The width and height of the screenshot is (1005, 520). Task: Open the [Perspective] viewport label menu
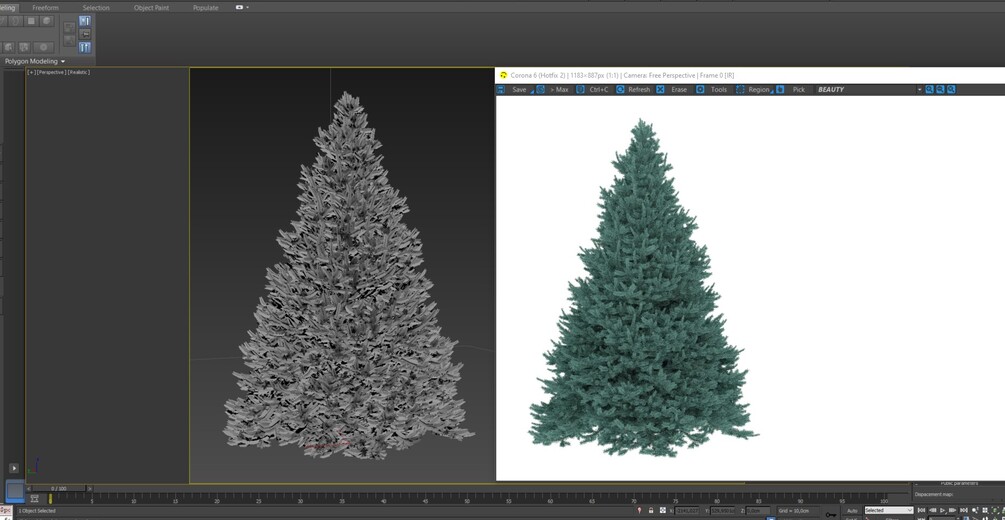pos(51,72)
